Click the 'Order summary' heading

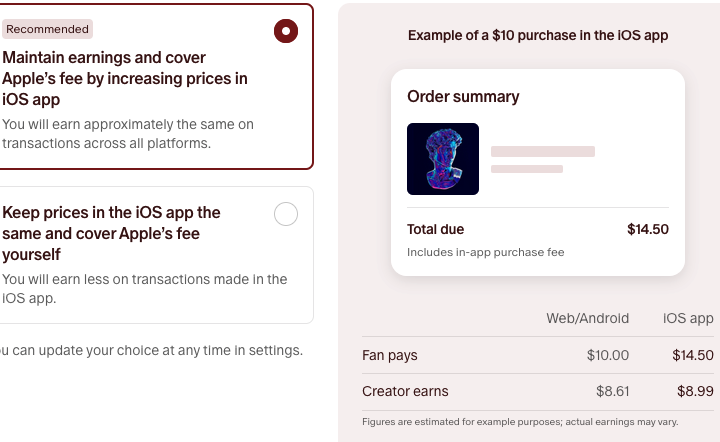click(x=463, y=97)
